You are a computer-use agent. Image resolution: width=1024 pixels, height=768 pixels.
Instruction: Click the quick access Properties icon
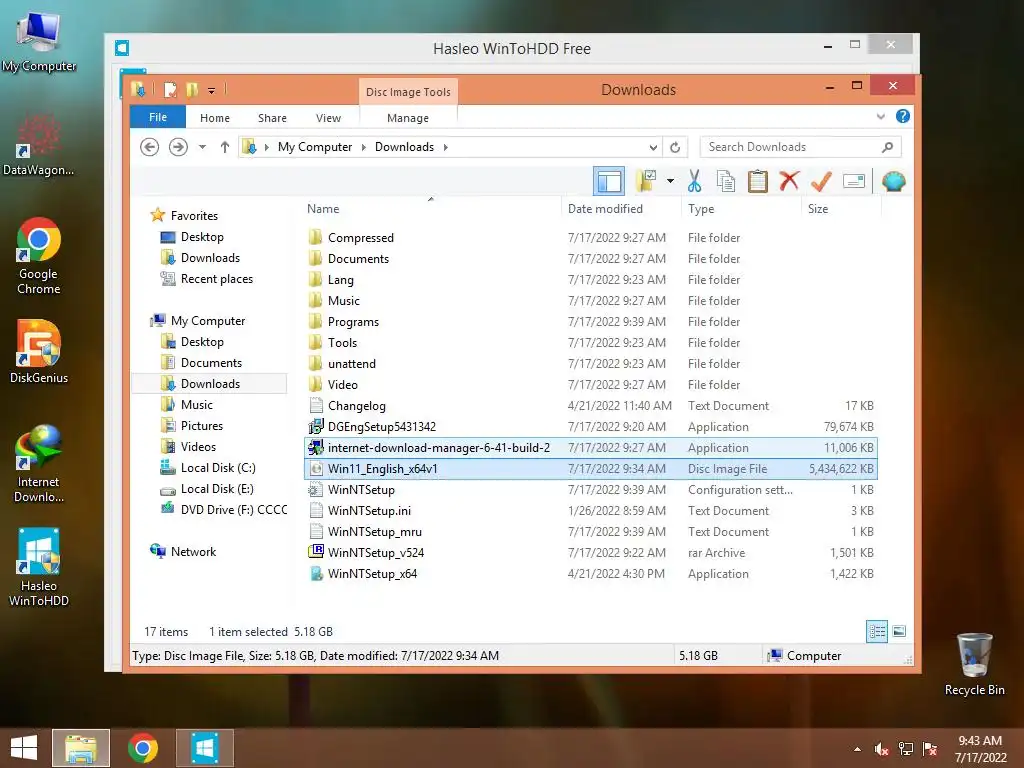click(x=170, y=89)
